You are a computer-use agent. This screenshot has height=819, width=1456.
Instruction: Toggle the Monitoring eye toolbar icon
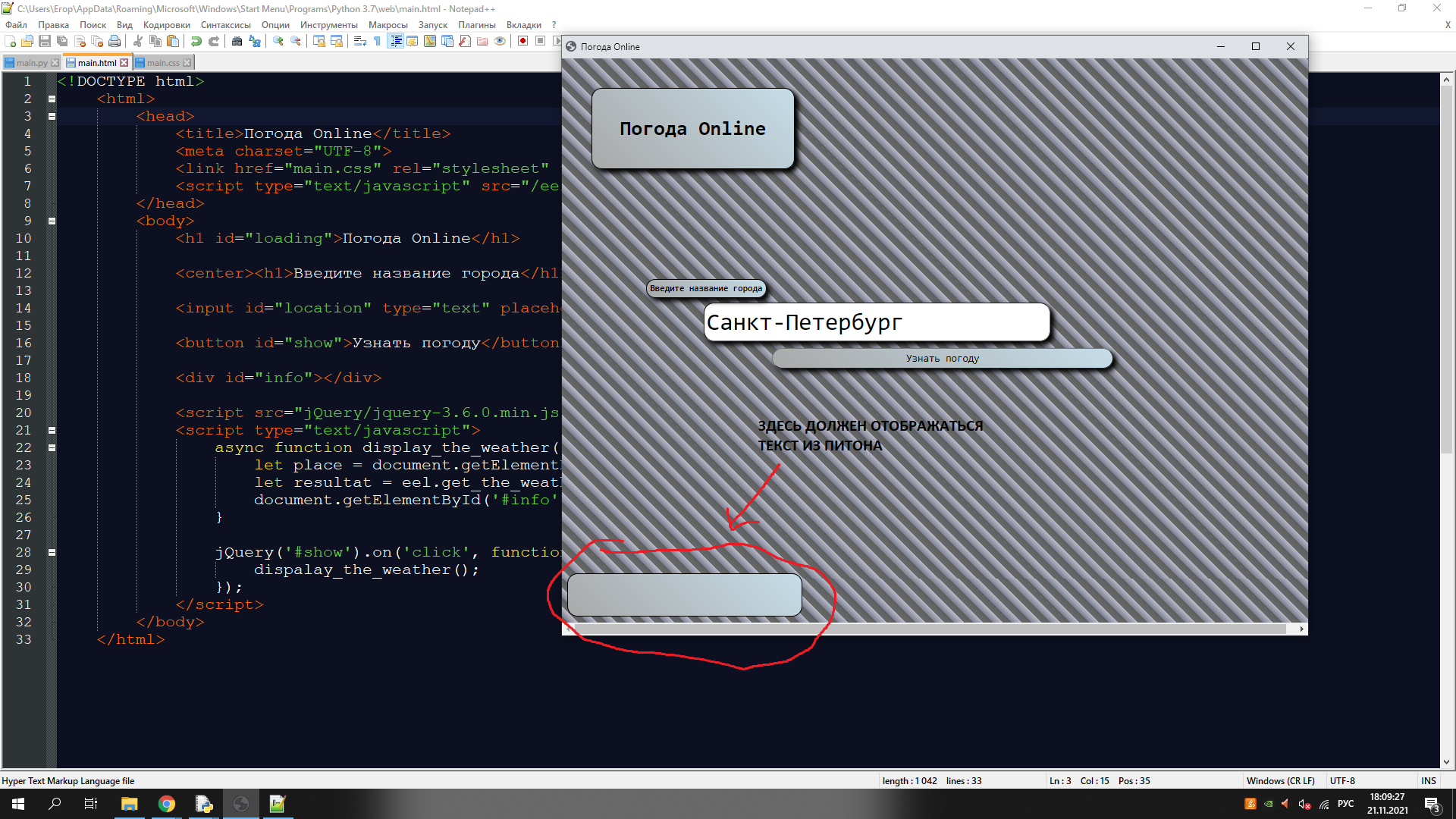[x=500, y=41]
